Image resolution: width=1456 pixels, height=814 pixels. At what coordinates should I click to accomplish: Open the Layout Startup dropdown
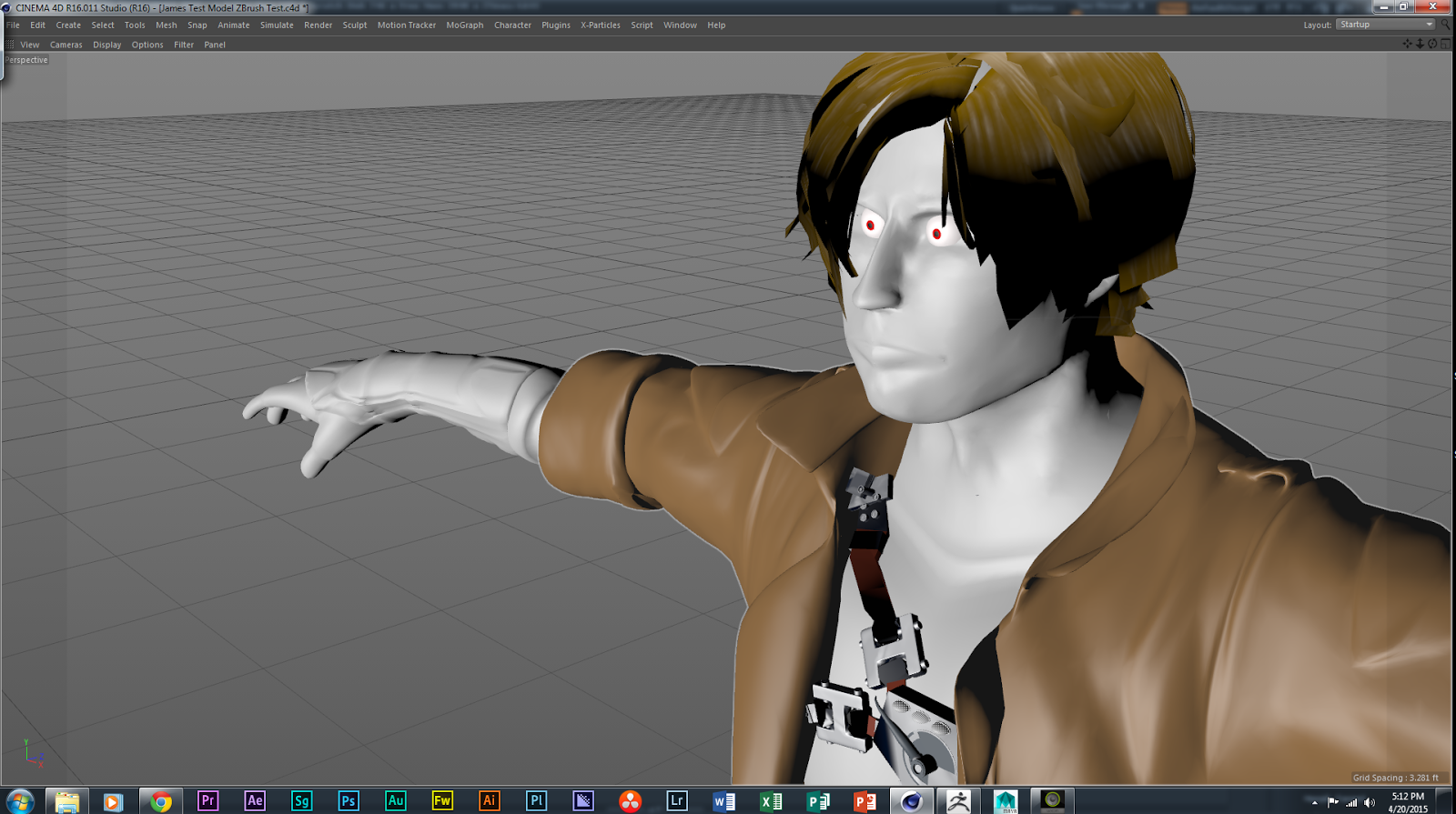coord(1386,25)
